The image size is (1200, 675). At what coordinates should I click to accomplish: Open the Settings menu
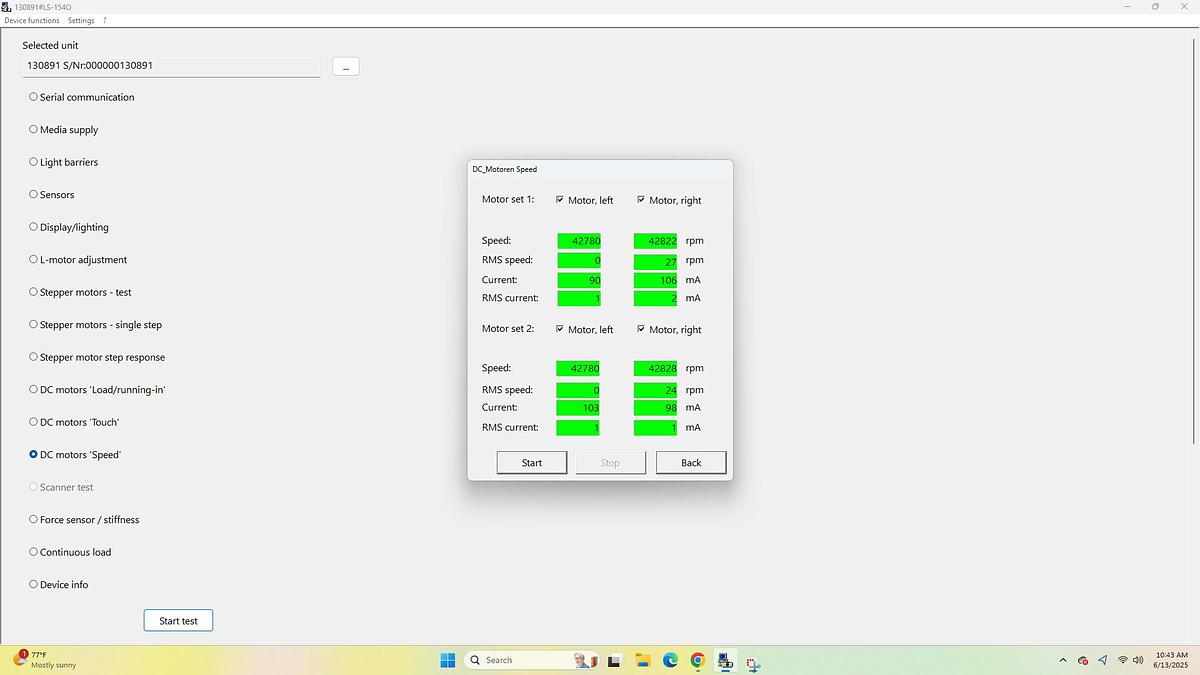(81, 20)
